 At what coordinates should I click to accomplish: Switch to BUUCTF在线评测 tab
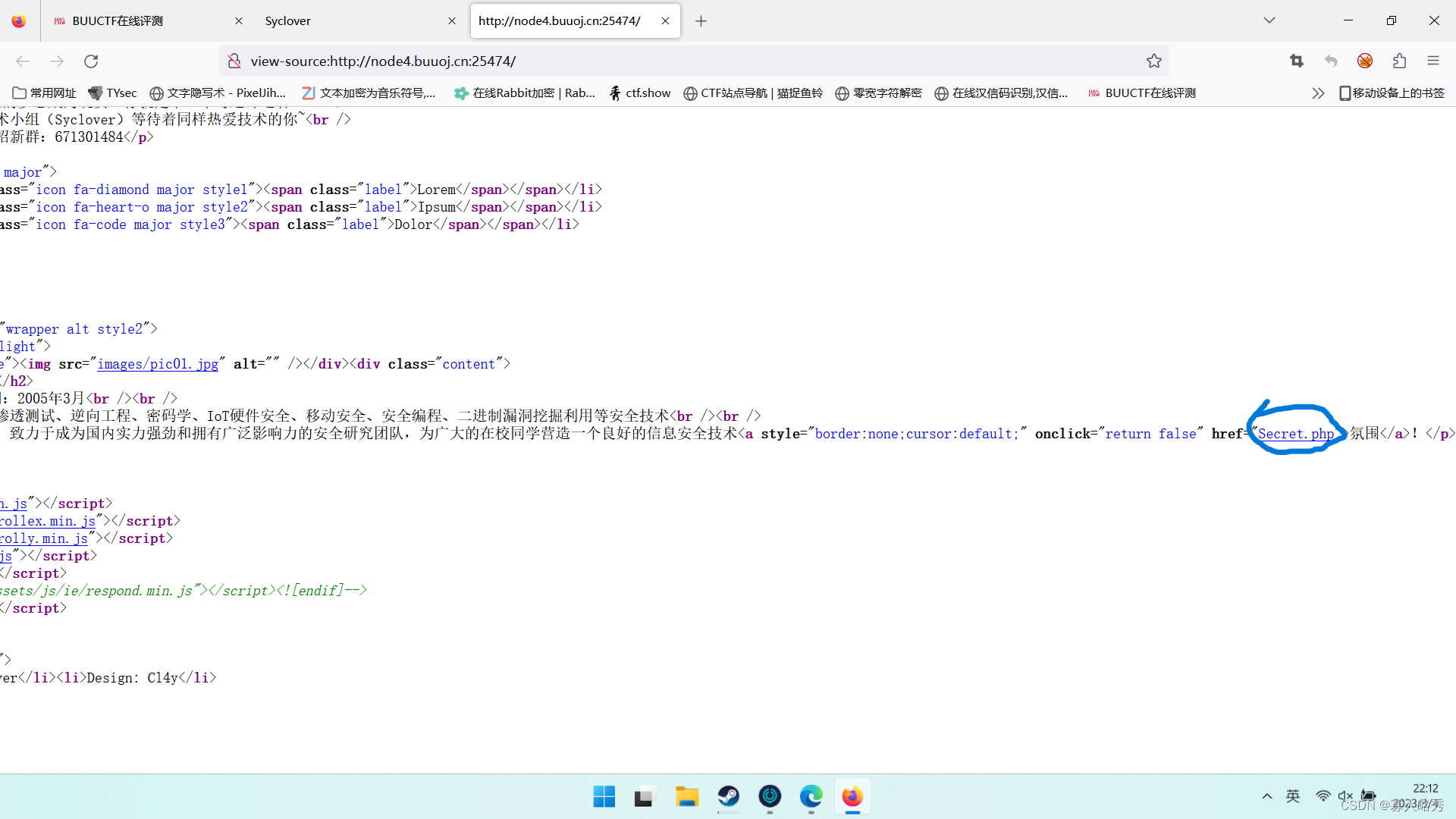click(x=140, y=21)
